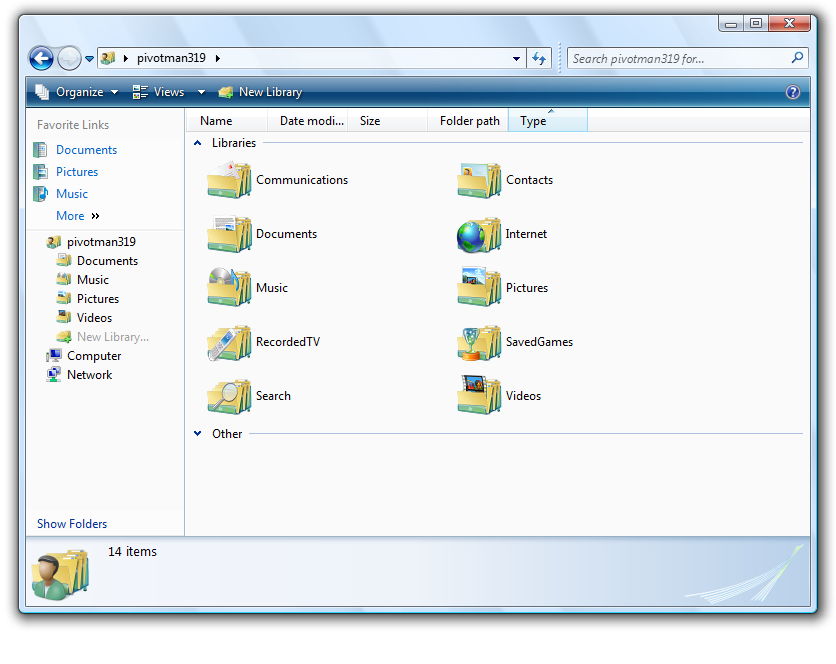Expand the Other group
The width and height of the screenshot is (836, 664).
pyautogui.click(x=198, y=434)
